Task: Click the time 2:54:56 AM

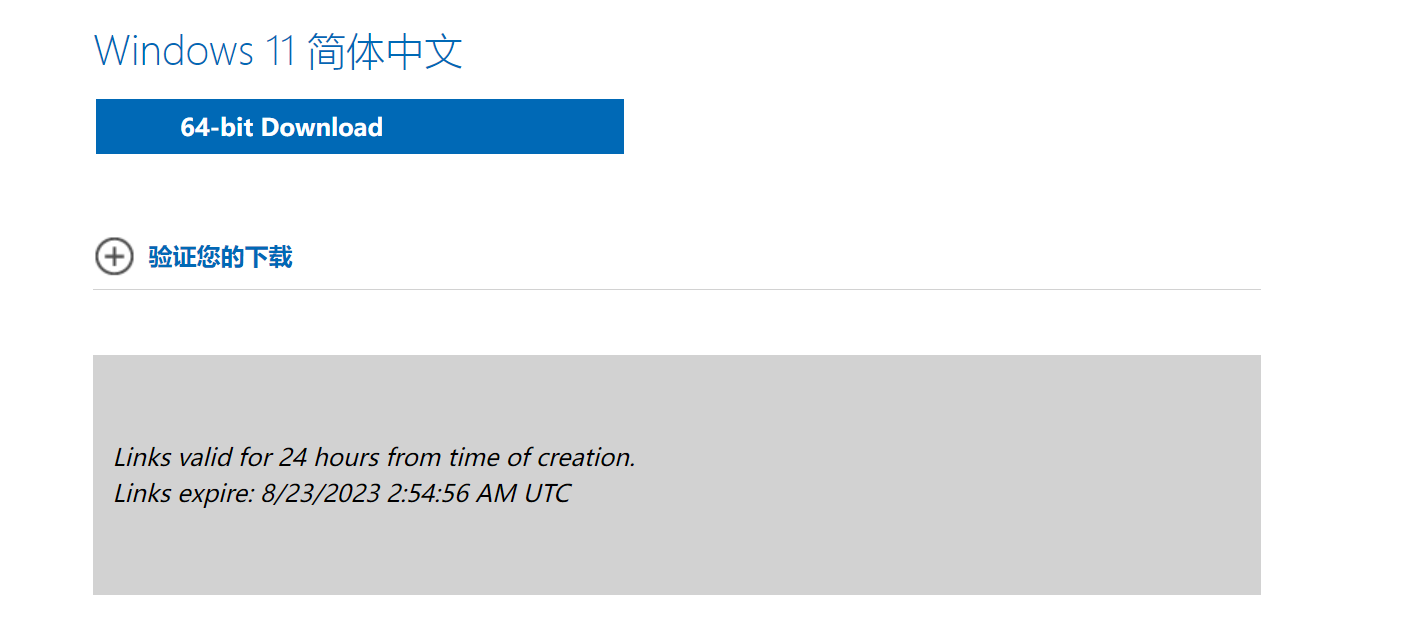Action: [451, 493]
